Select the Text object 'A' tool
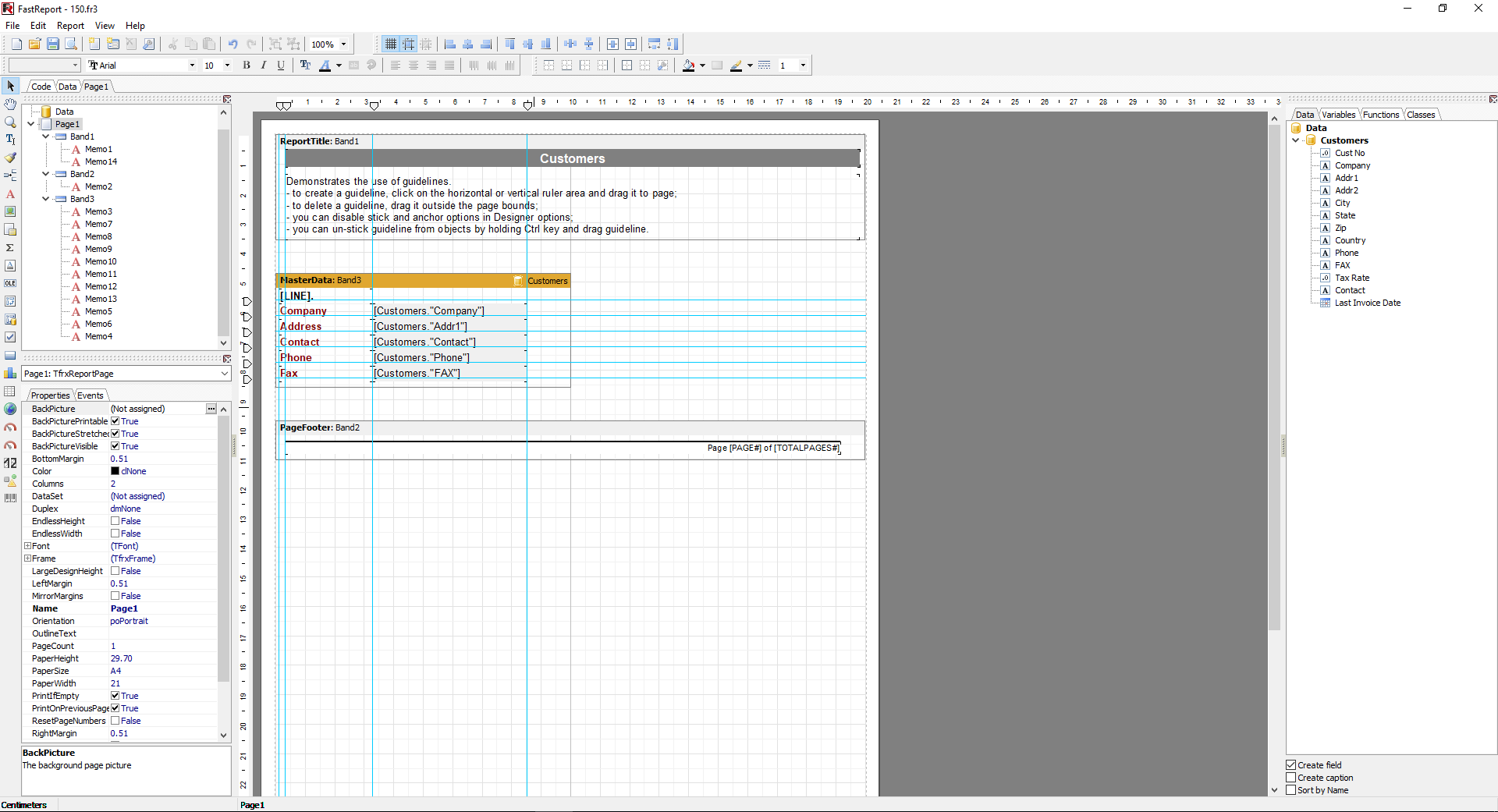The image size is (1498, 812). click(10, 193)
